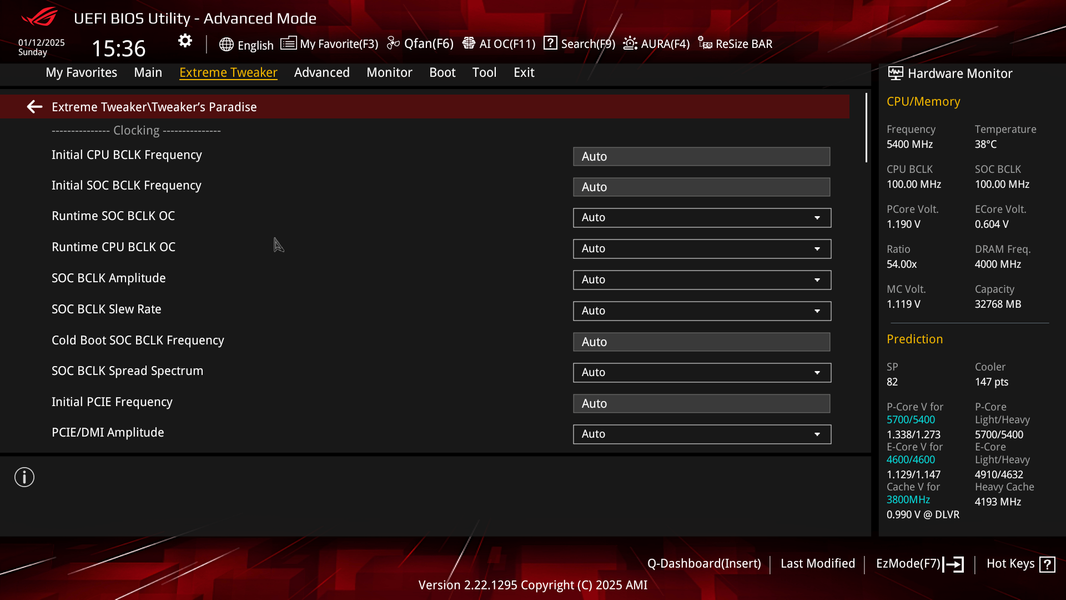Select Runtime SOC BCLK OC label
This screenshot has height=600, width=1066.
point(113,216)
